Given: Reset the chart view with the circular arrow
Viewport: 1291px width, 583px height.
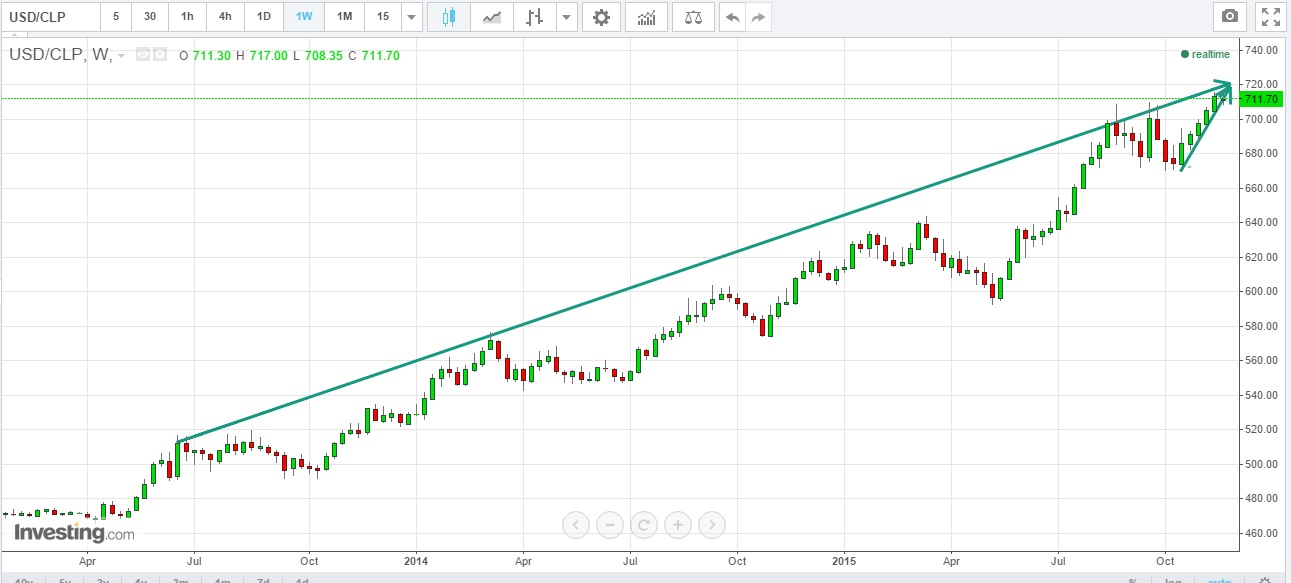Looking at the screenshot, I should point(644,524).
